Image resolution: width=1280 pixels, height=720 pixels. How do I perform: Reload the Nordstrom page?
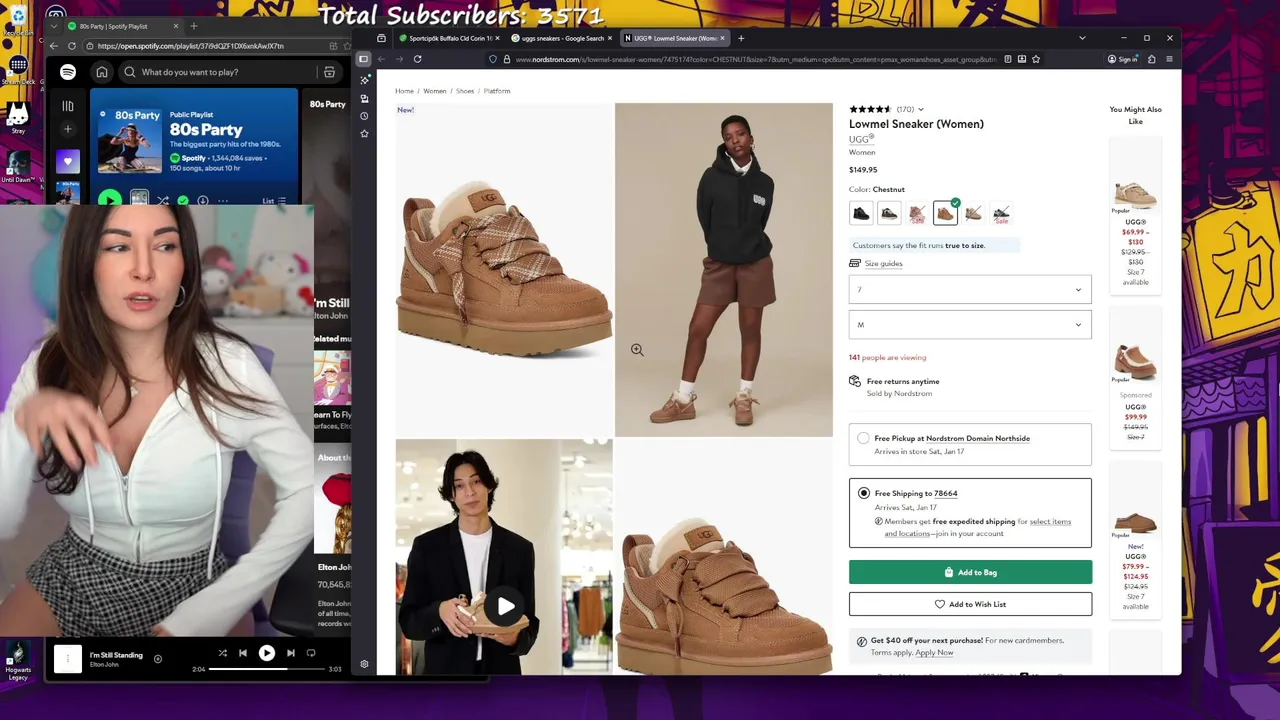point(417,59)
